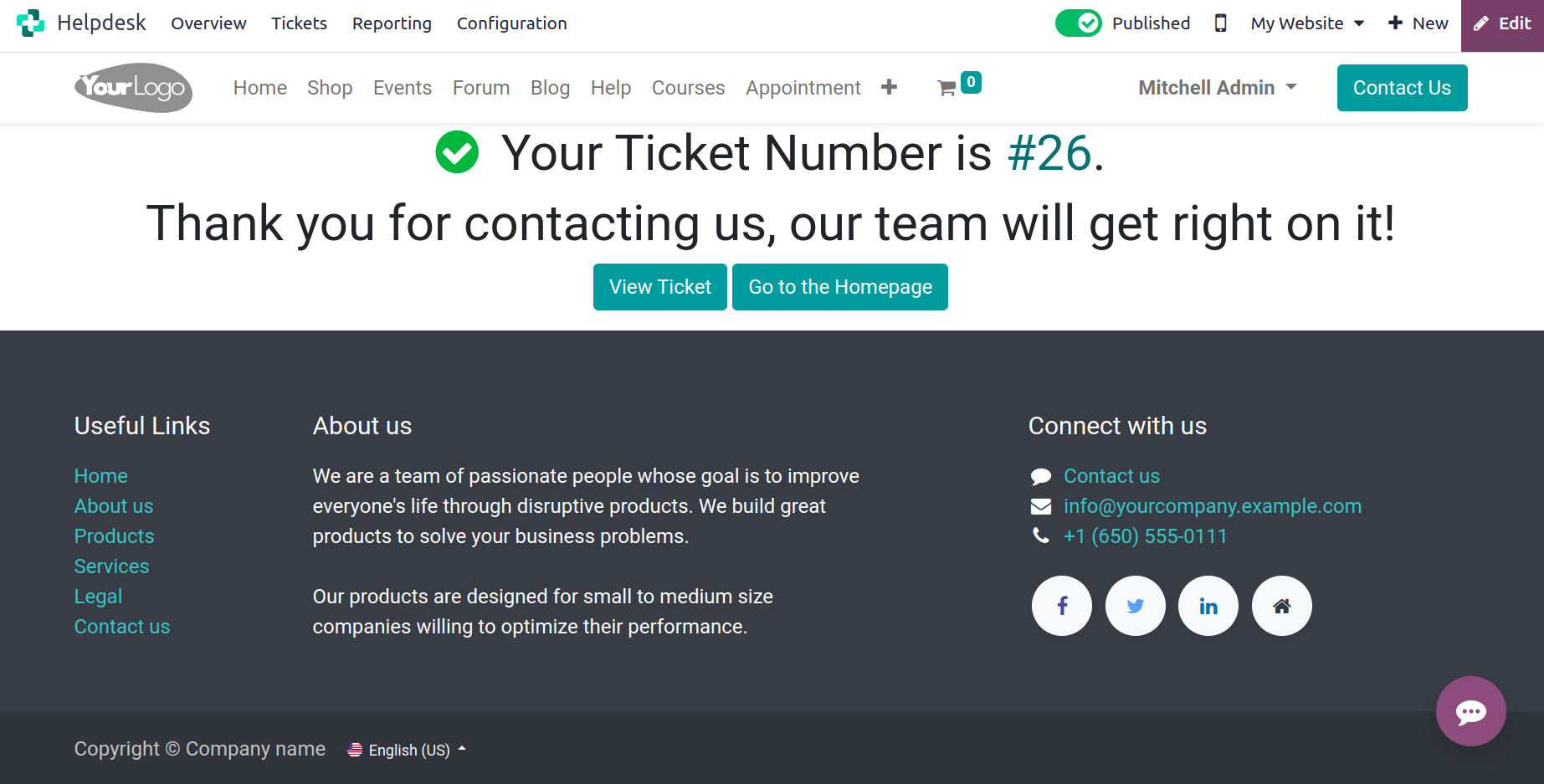Image resolution: width=1544 pixels, height=784 pixels.
Task: Open the LinkedIn social icon
Action: (1208, 606)
